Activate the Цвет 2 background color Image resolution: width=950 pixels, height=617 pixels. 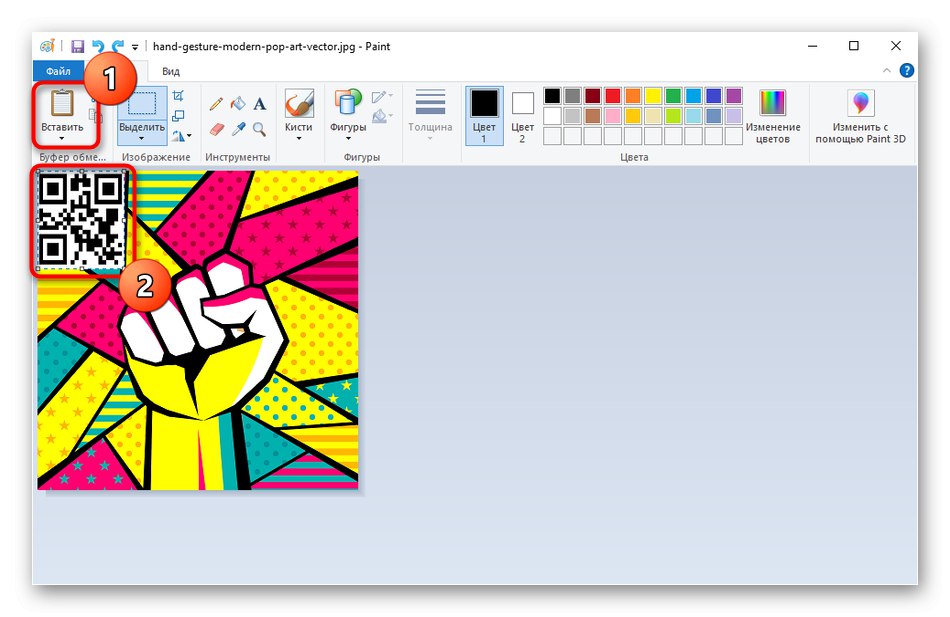pyautogui.click(x=522, y=116)
